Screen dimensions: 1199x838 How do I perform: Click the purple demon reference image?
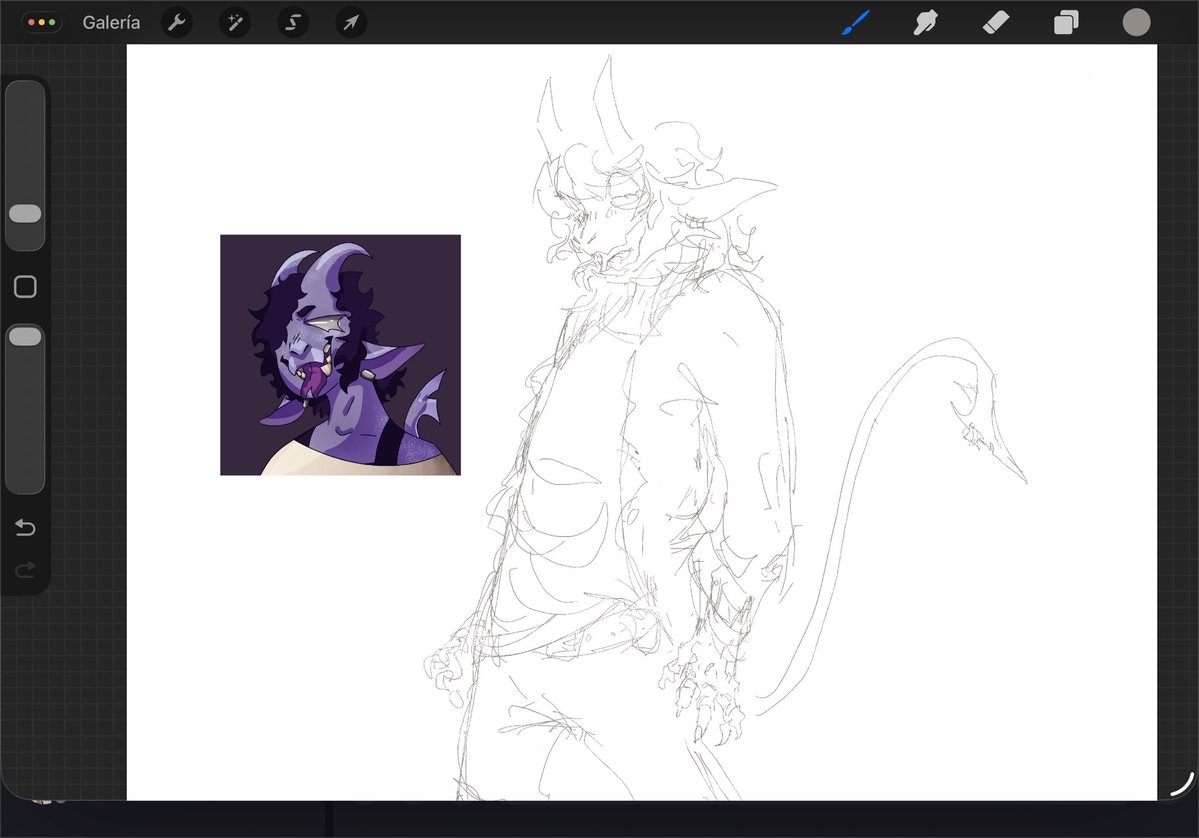pos(340,355)
